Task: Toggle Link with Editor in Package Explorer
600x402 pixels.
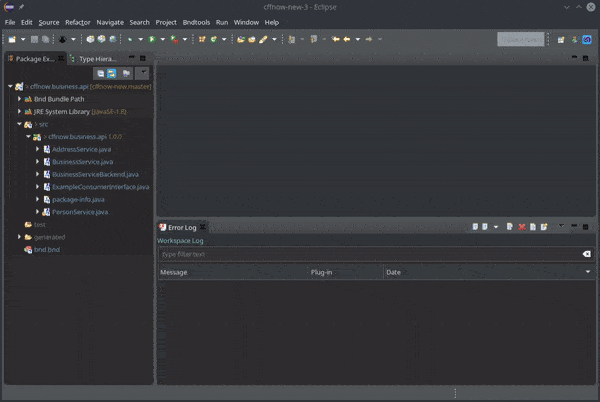Action: click(111, 73)
